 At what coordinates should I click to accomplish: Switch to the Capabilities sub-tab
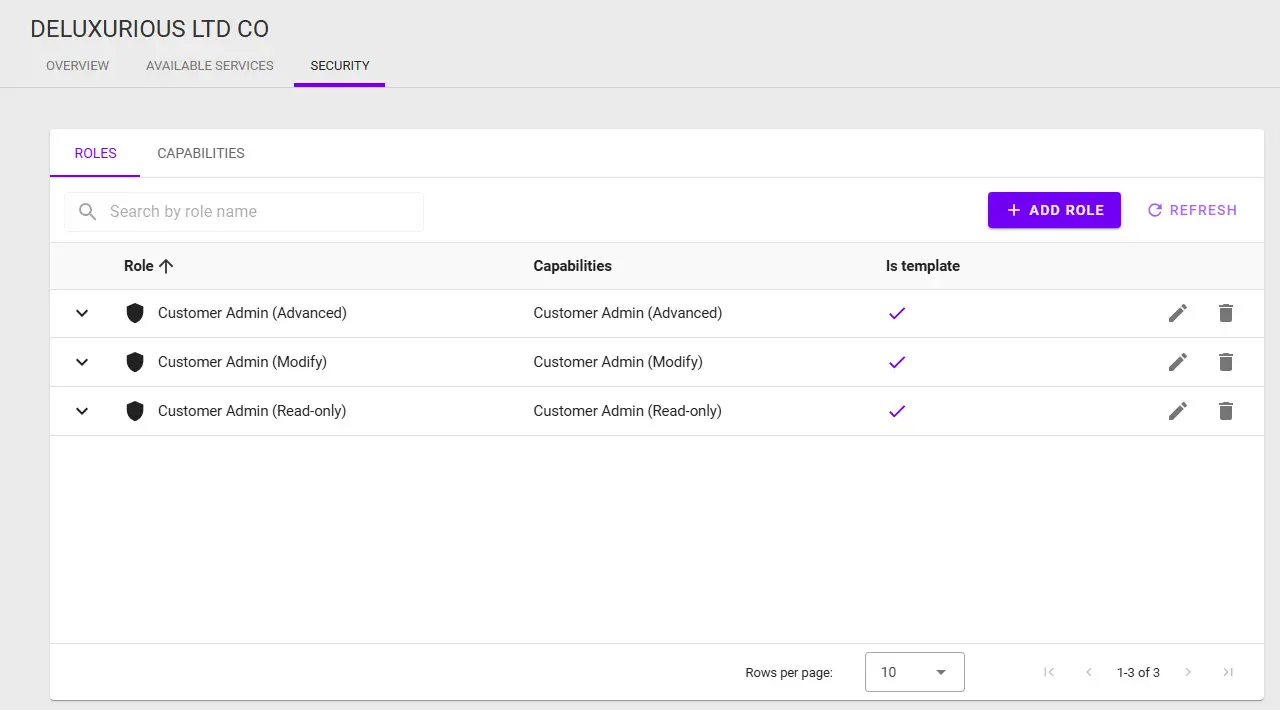pyautogui.click(x=201, y=153)
